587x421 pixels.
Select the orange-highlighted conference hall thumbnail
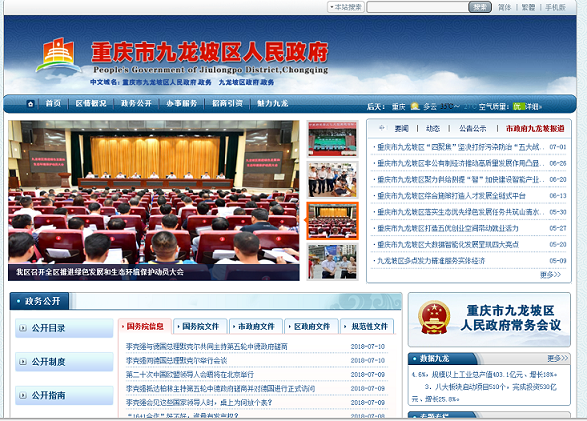(332, 221)
